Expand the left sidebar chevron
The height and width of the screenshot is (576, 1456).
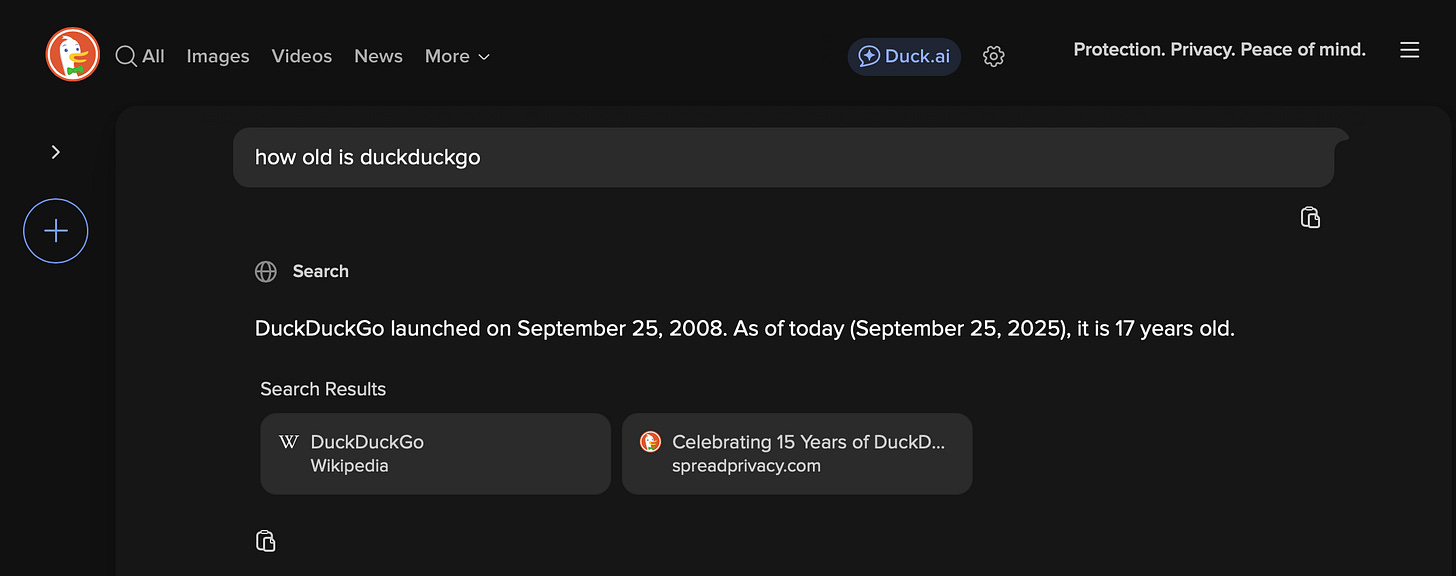(x=56, y=152)
